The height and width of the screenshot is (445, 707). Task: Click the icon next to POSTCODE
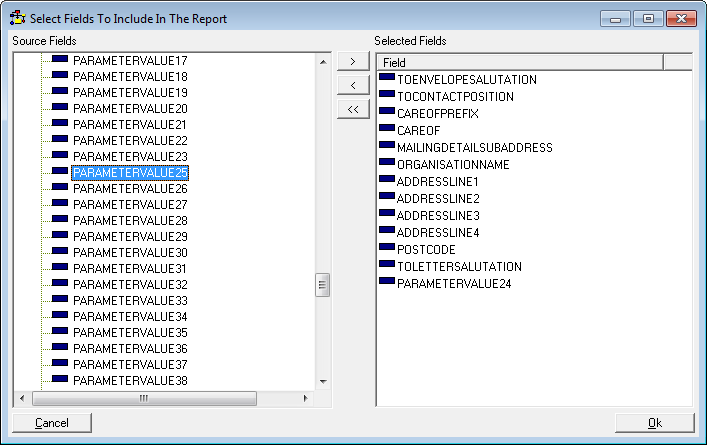click(x=387, y=247)
